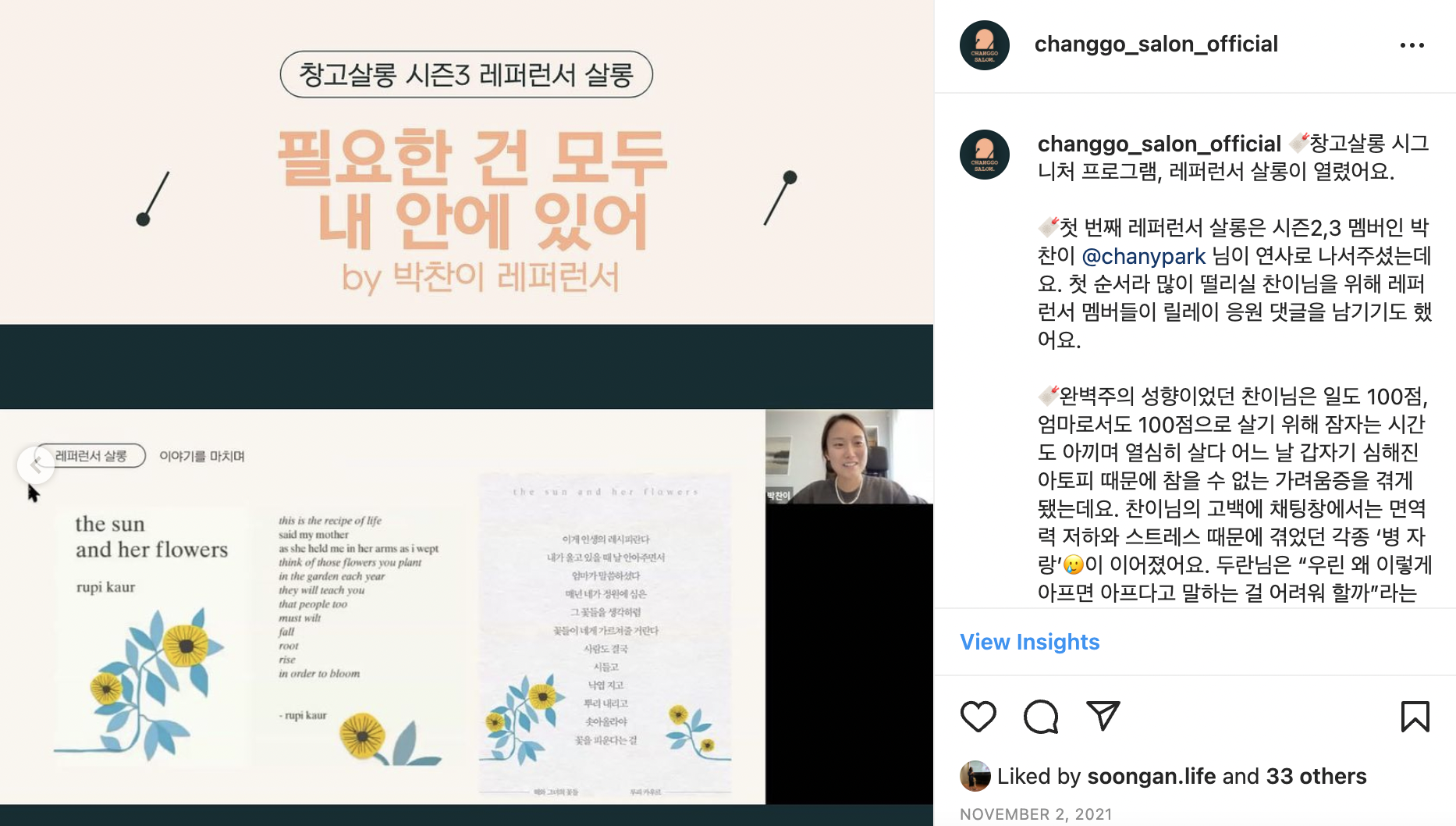Viewport: 1456px width, 826px height.
Task: Save the post with the bookmark icon
Action: point(1415,716)
